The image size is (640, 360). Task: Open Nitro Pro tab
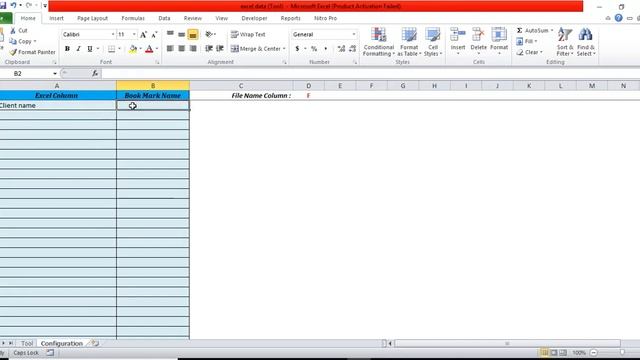pyautogui.click(x=325, y=18)
